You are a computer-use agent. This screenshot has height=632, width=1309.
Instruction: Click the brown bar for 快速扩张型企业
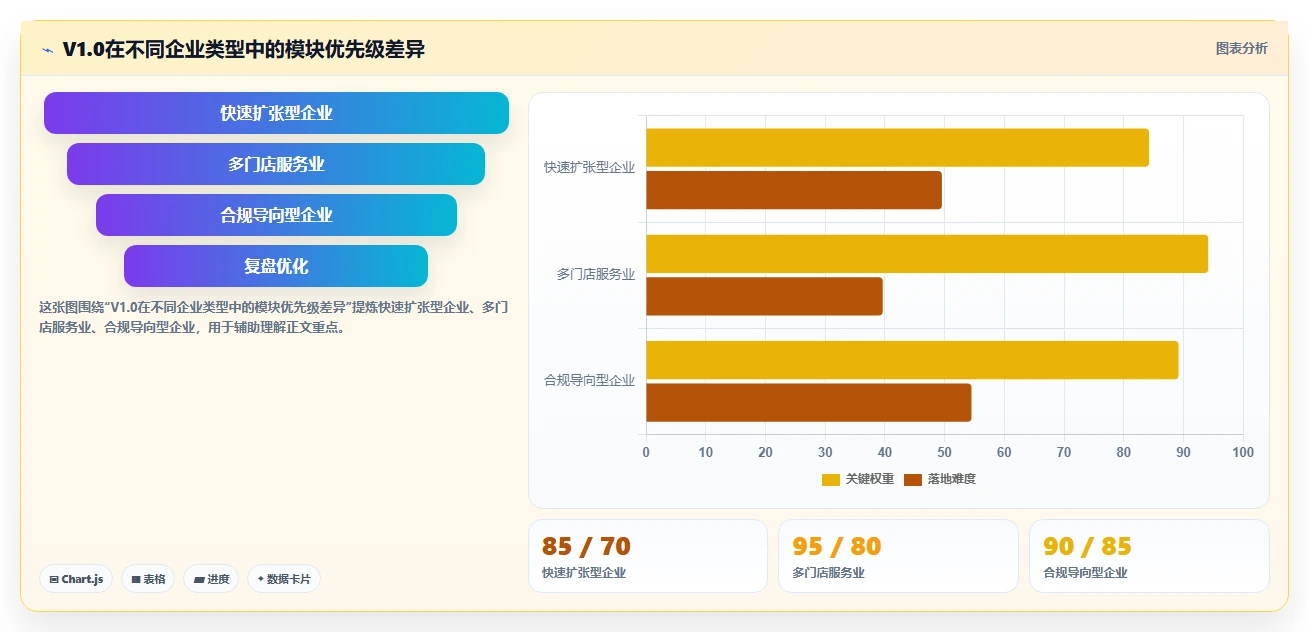794,190
